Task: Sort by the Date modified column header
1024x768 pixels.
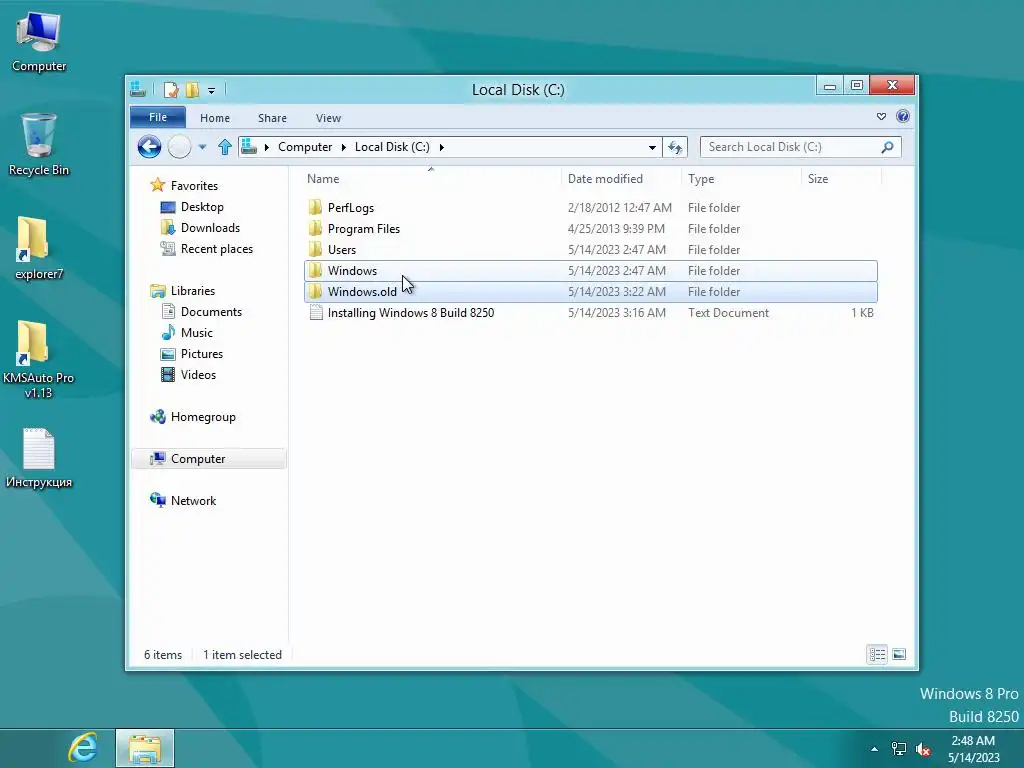Action: click(x=605, y=179)
